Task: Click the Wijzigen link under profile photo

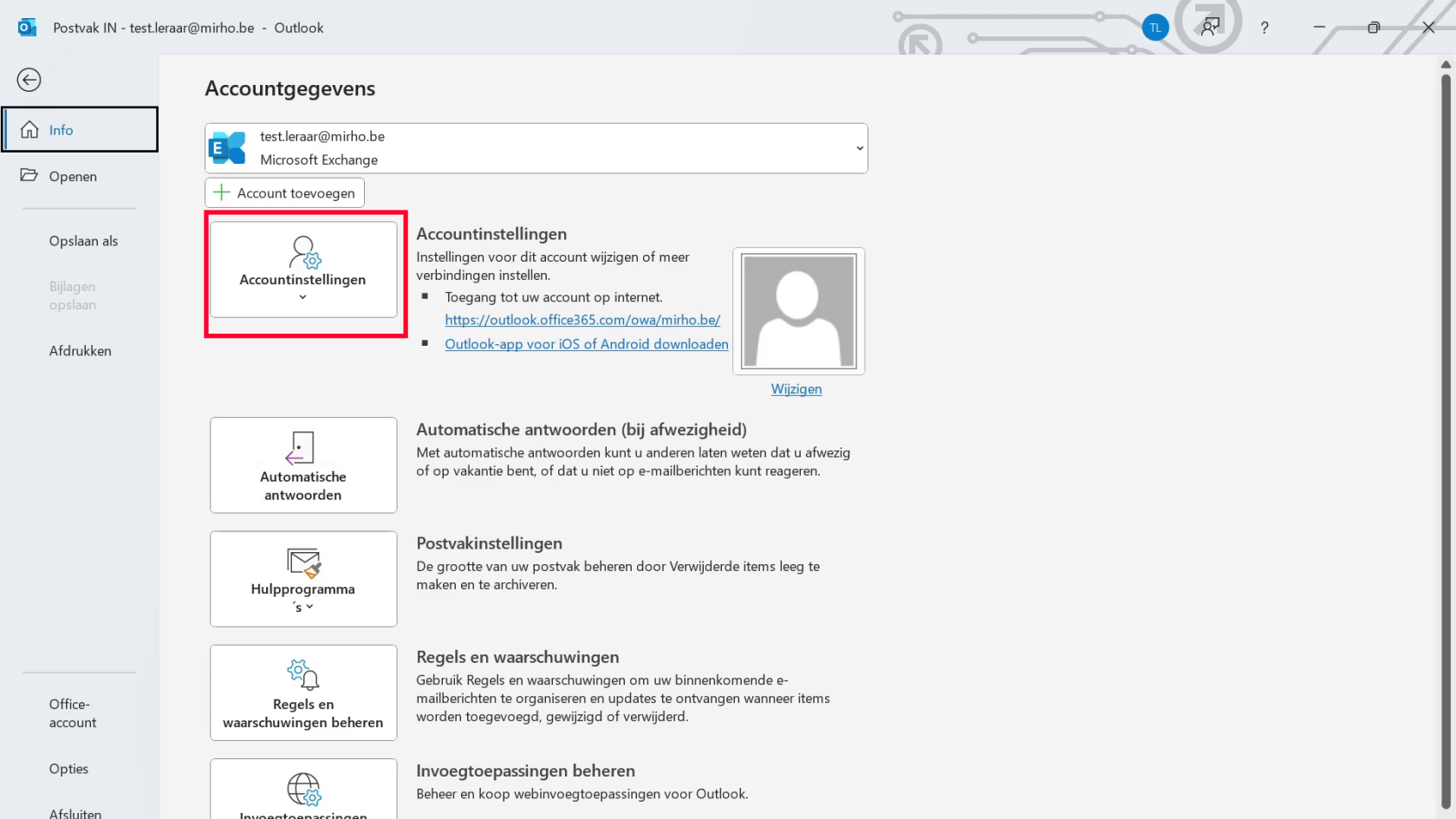Action: (x=796, y=389)
